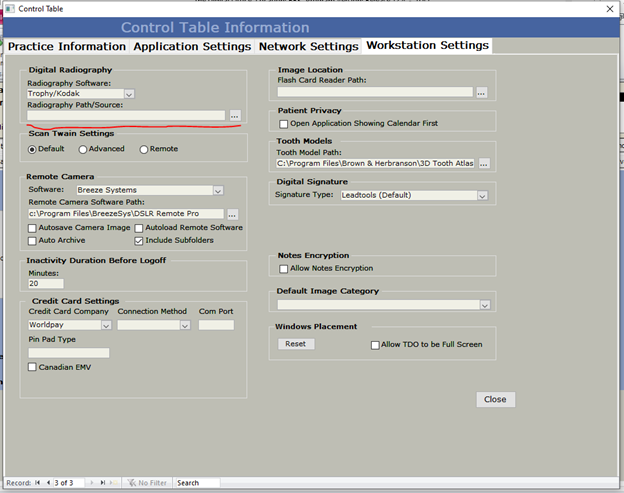This screenshot has width=624, height=493.
Task: Enable Allow Notes Encryption
Action: (284, 268)
